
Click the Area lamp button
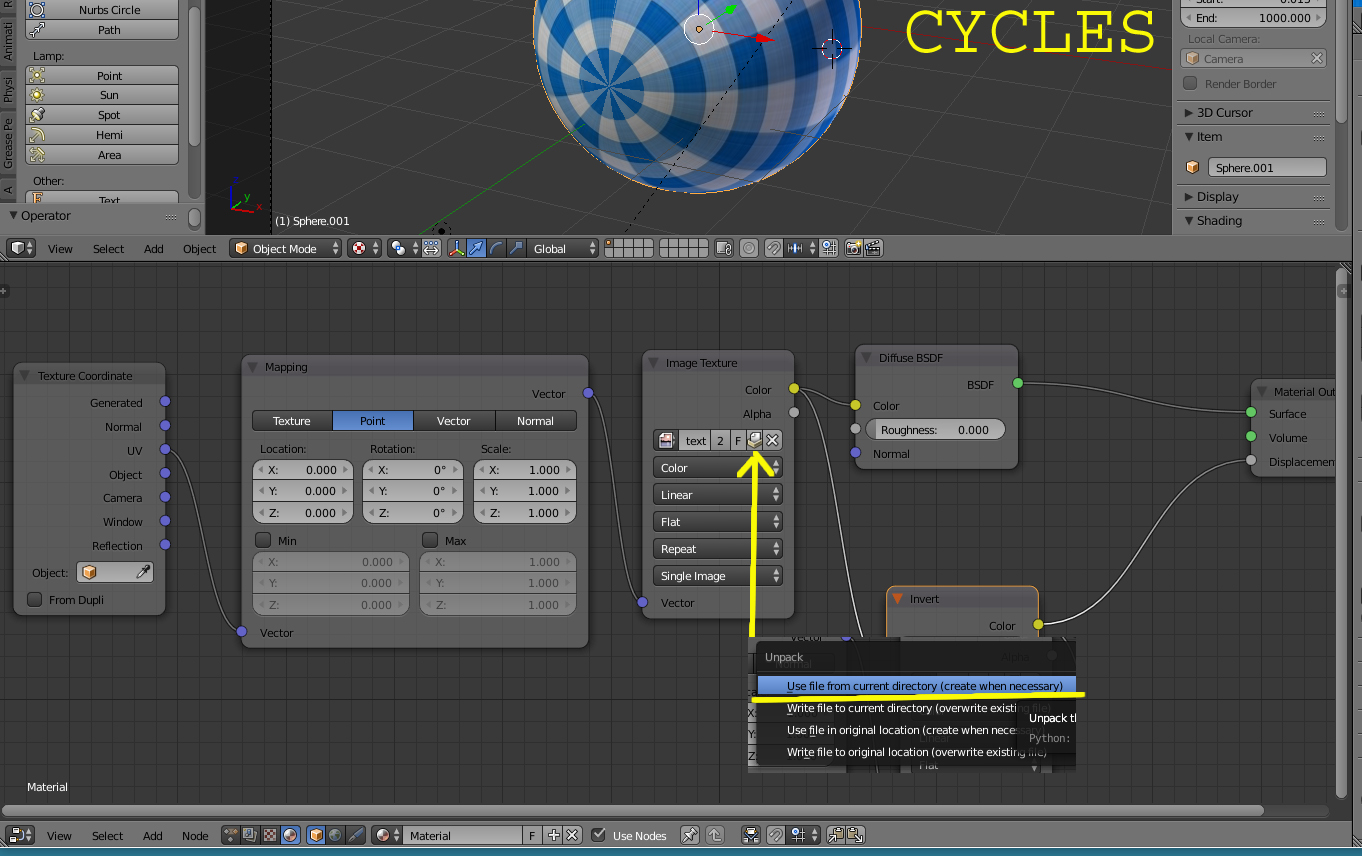pyautogui.click(x=102, y=155)
